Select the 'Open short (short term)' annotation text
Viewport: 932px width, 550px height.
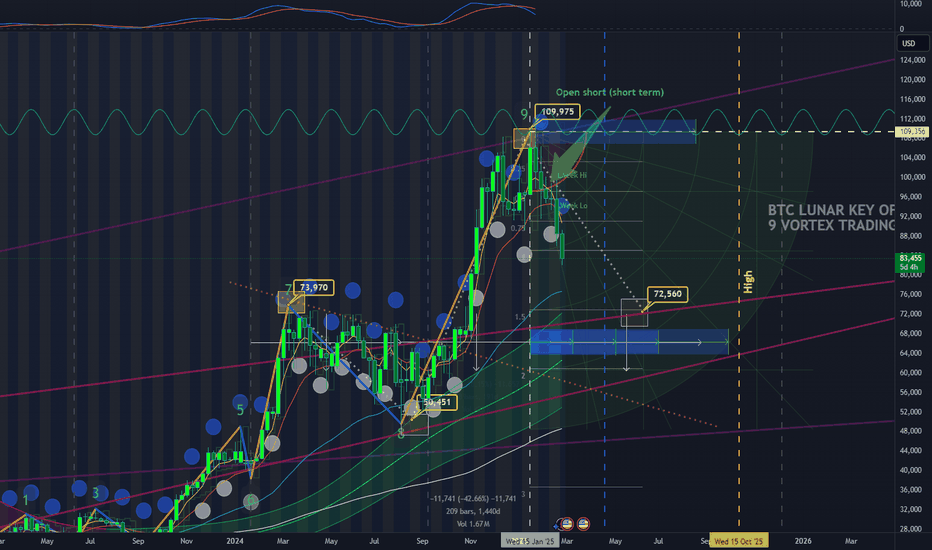(x=610, y=92)
